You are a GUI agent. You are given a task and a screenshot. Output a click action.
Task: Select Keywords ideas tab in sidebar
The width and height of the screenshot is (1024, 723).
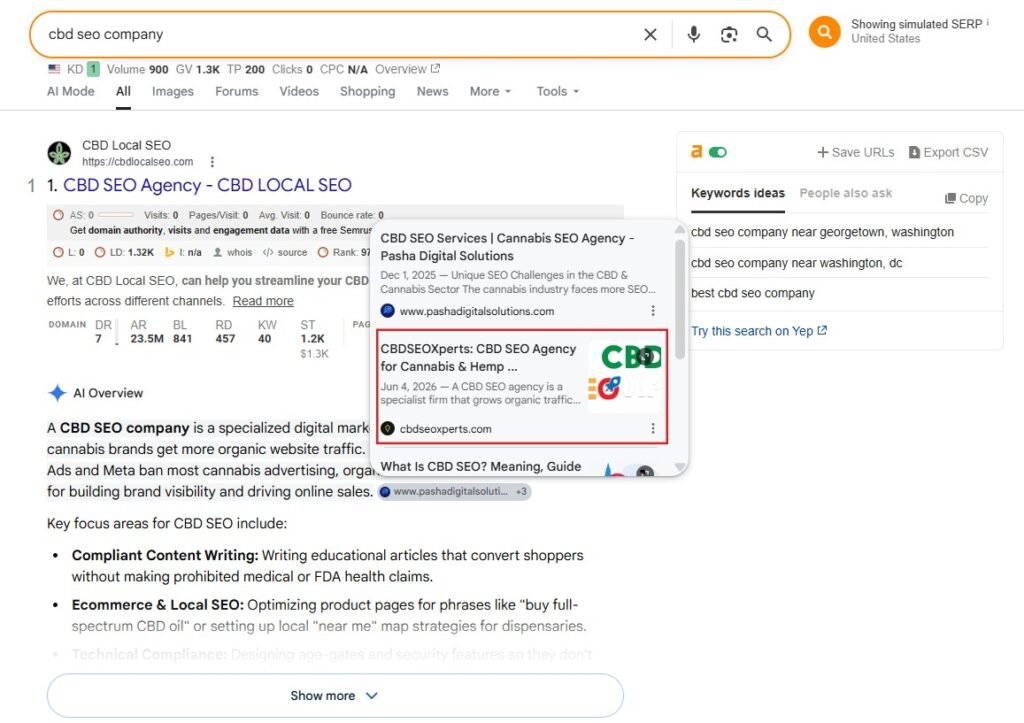coord(738,193)
